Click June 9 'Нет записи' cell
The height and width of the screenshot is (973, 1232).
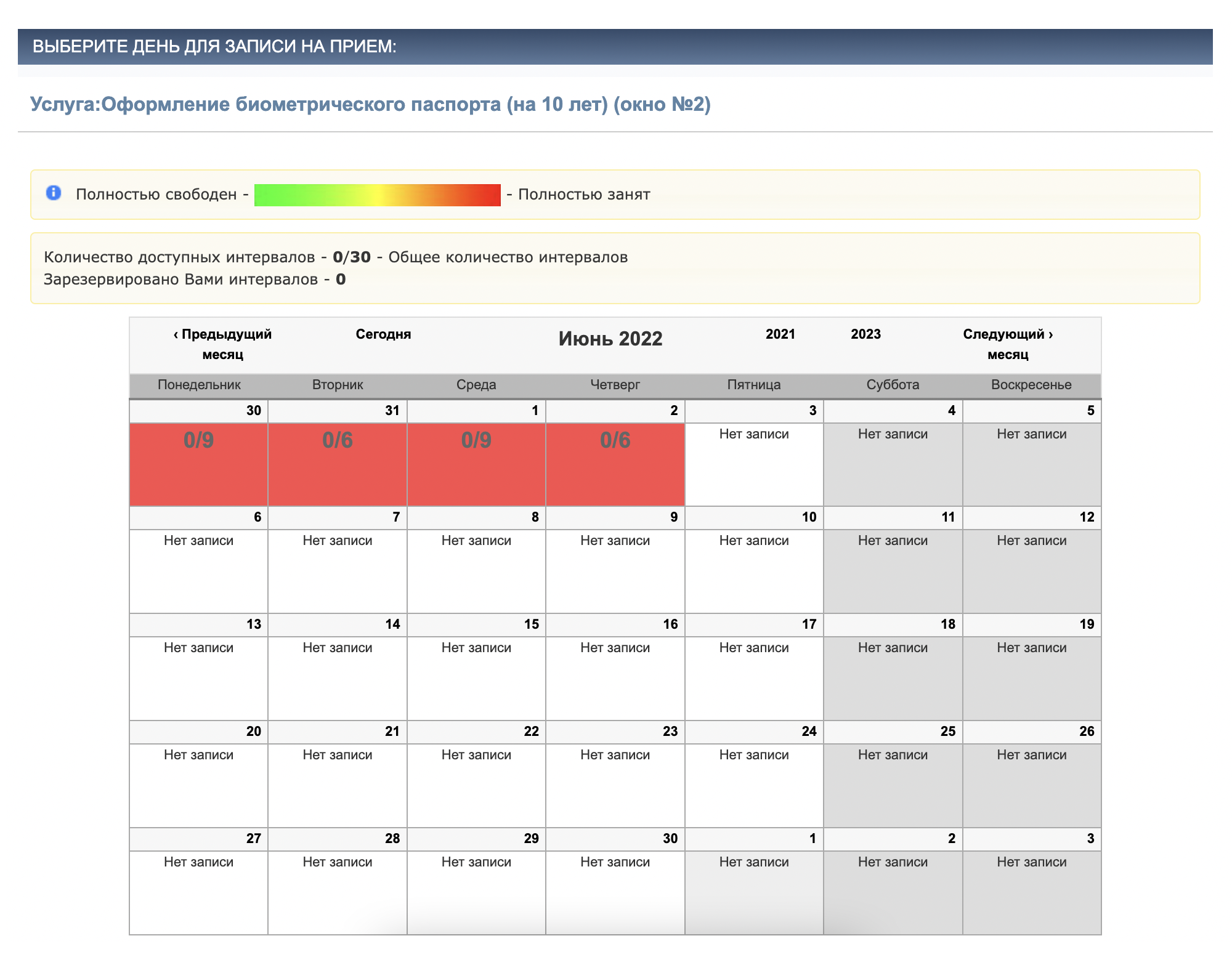pos(615,571)
